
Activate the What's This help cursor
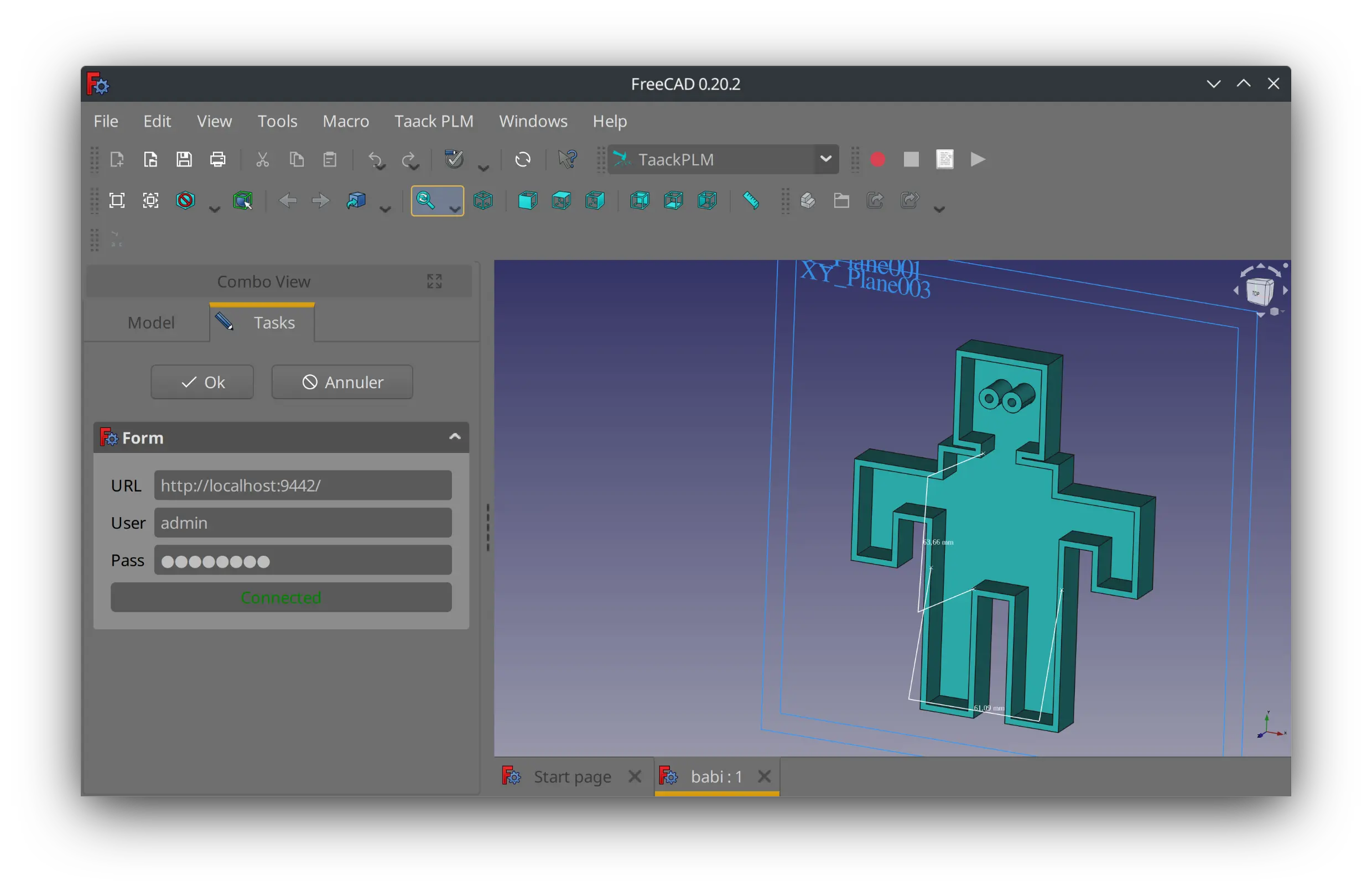click(x=568, y=159)
